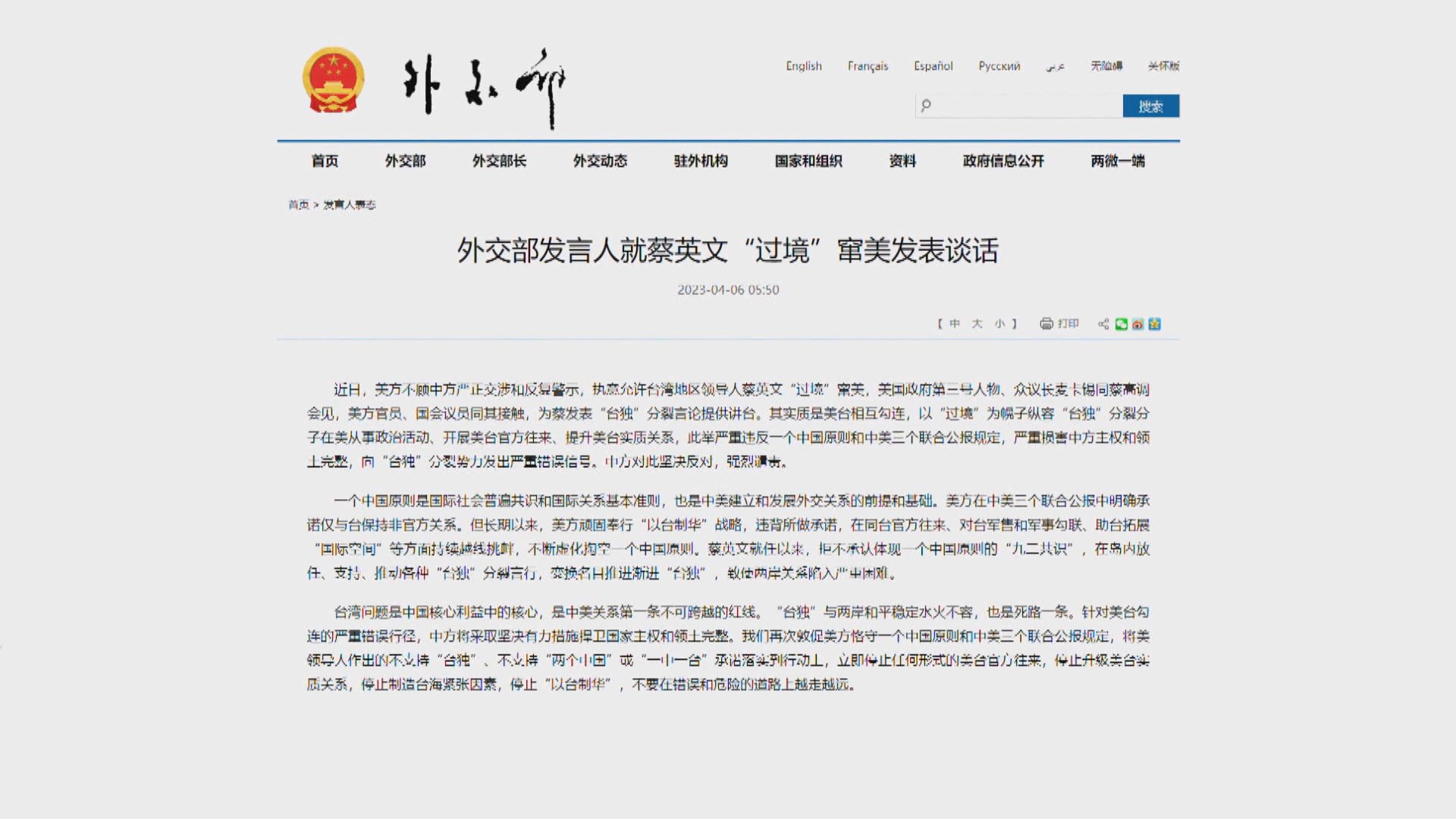This screenshot has width=1456, height=819.
Task: Click the blue 搜索 search button
Action: (1151, 106)
